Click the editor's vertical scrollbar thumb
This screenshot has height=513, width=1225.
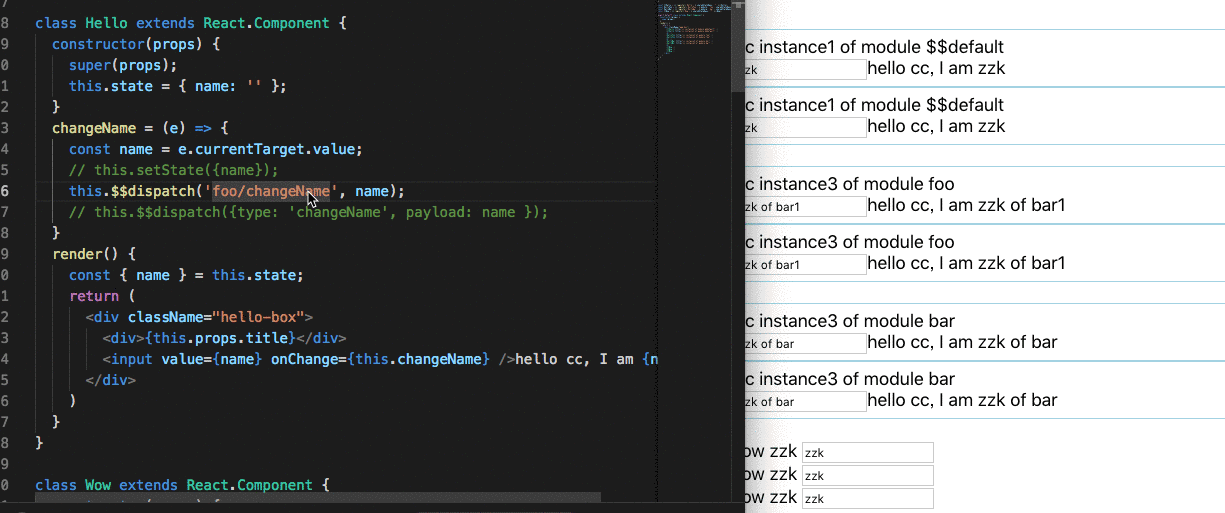[738, 46]
